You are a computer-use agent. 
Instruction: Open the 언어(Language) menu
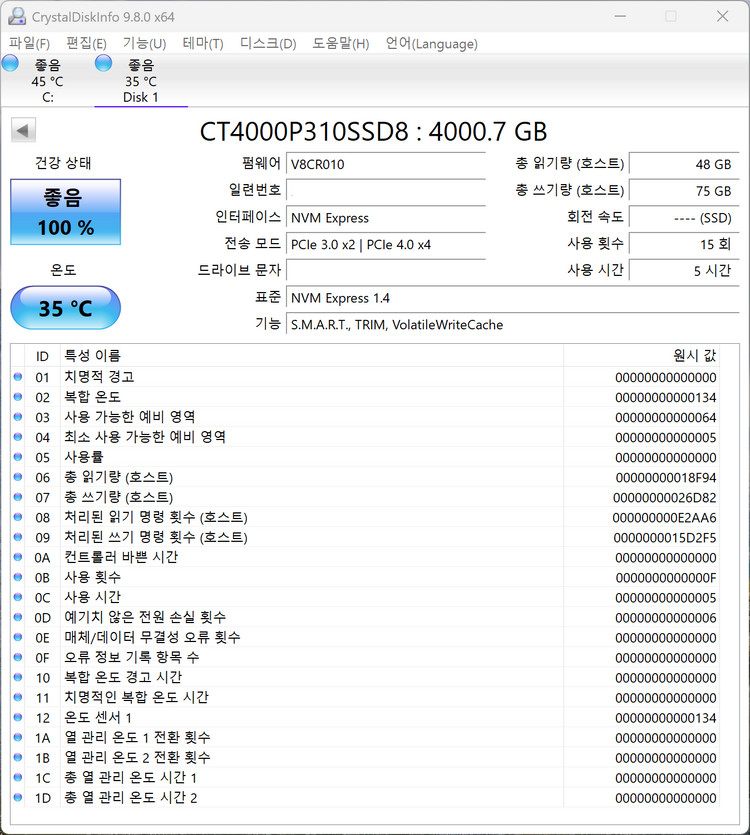point(431,43)
